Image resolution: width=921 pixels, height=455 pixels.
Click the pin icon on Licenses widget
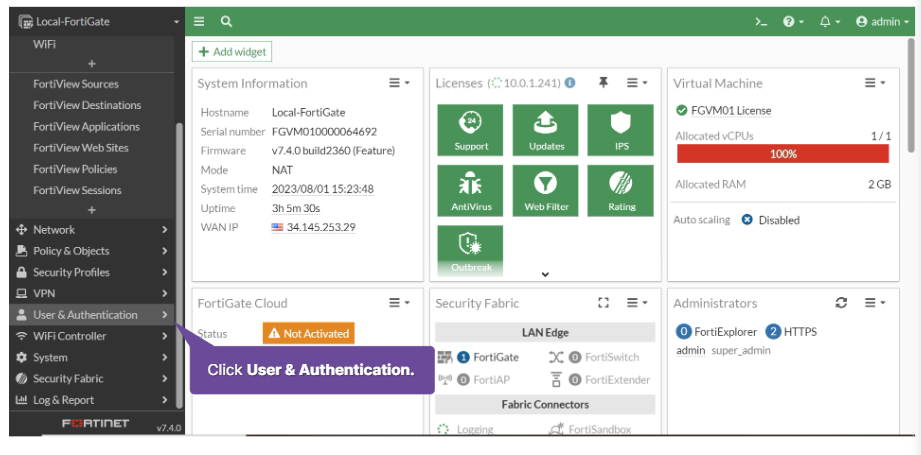603,83
